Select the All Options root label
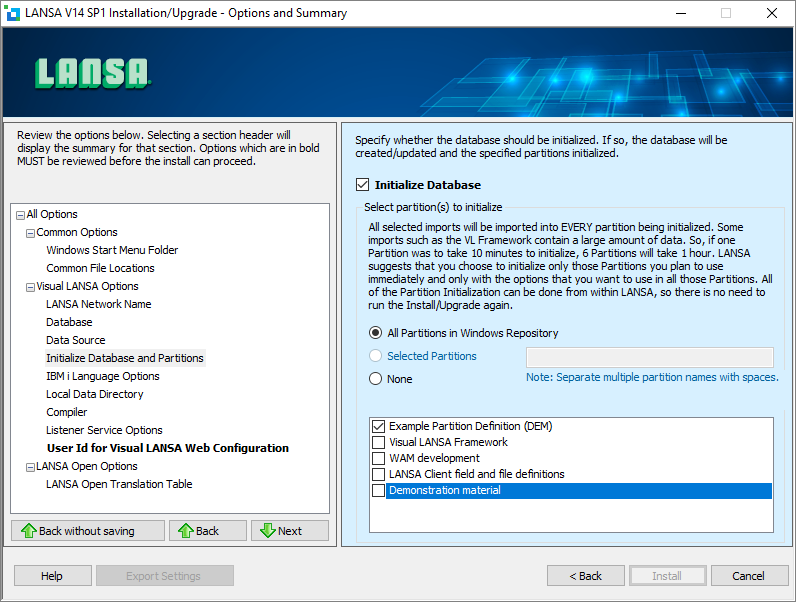This screenshot has height=602, width=796. pyautogui.click(x=52, y=214)
